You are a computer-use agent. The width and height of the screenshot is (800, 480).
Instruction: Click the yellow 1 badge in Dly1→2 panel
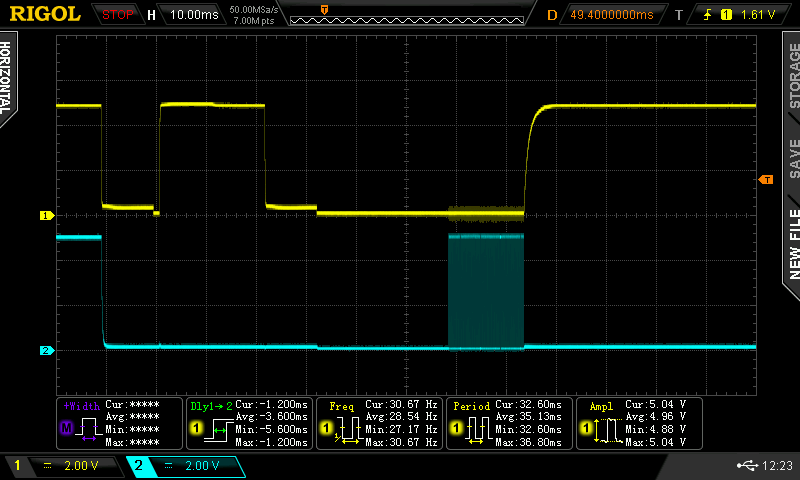pos(196,428)
